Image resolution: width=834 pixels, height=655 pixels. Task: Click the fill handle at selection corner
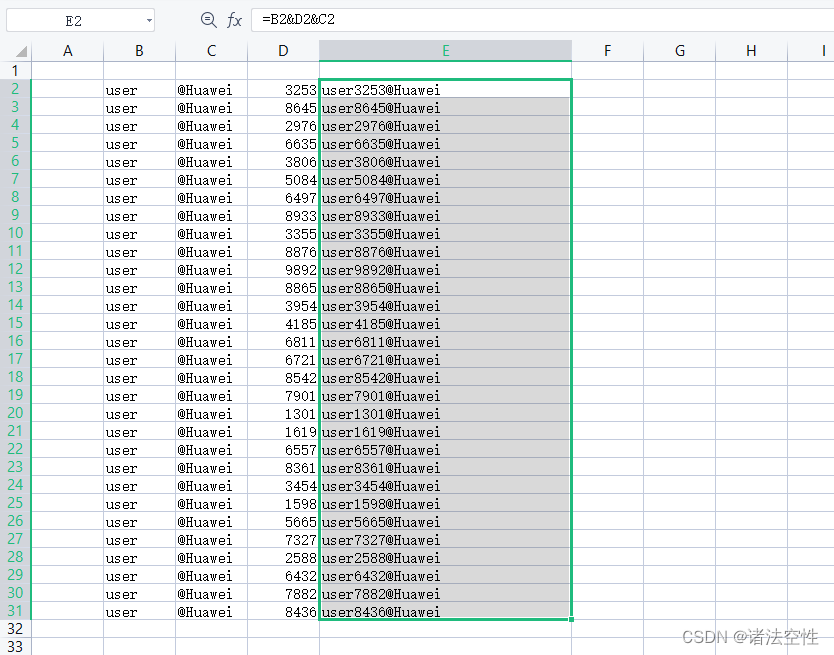[571, 619]
